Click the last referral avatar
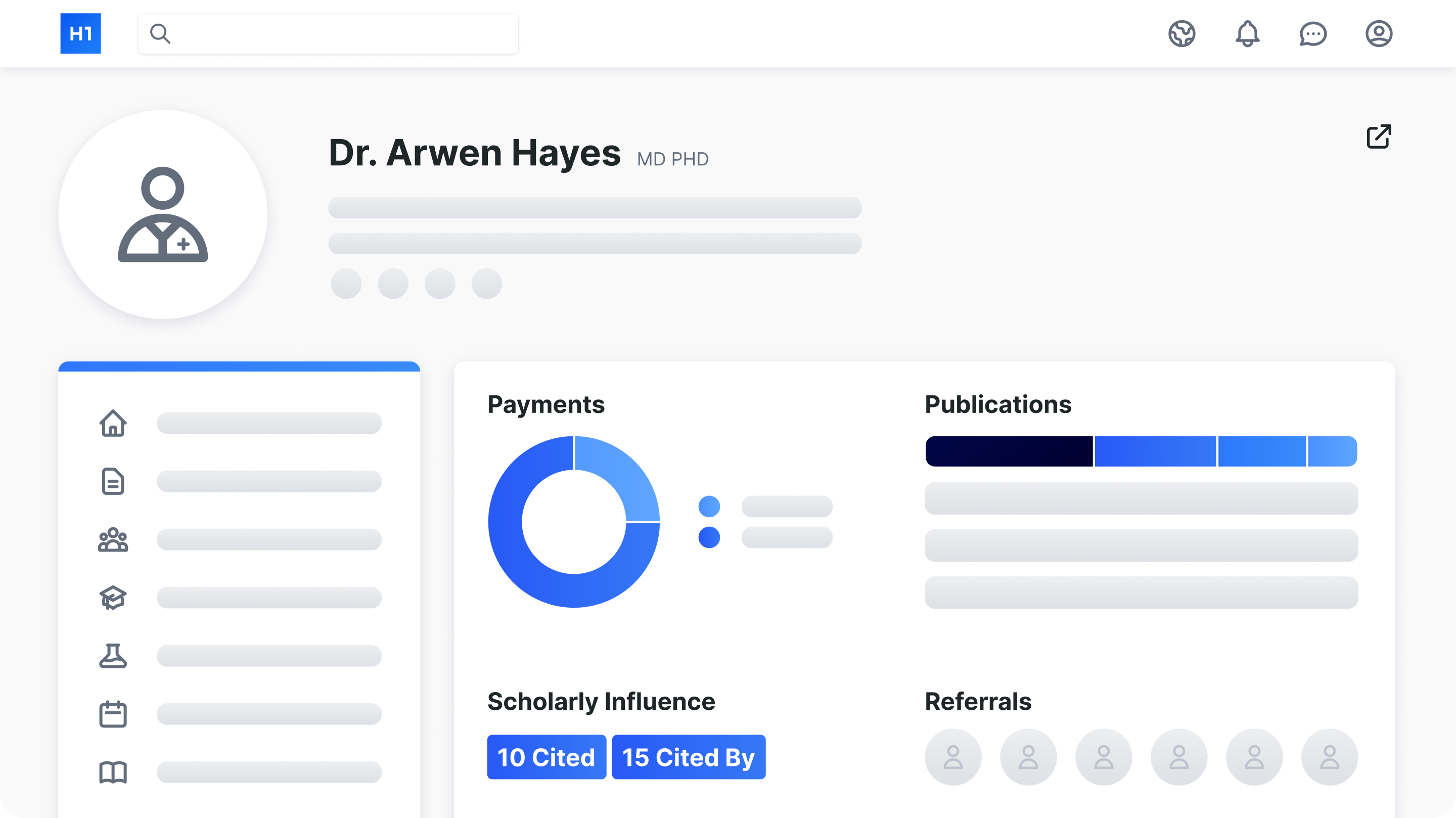Screen dimensions: 1456x818 pyautogui.click(x=1330, y=757)
